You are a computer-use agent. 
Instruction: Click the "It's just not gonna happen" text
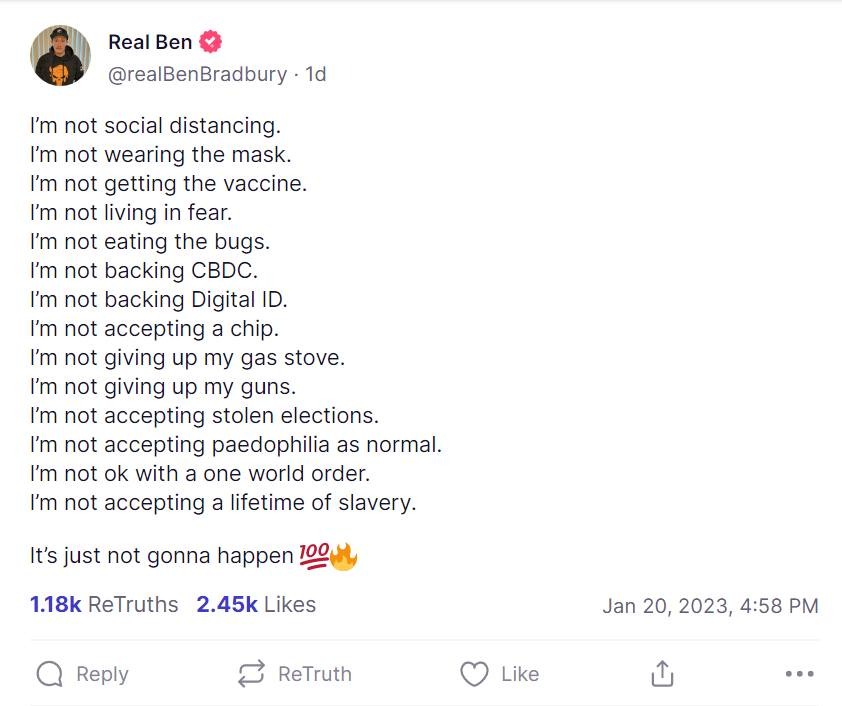(161, 556)
